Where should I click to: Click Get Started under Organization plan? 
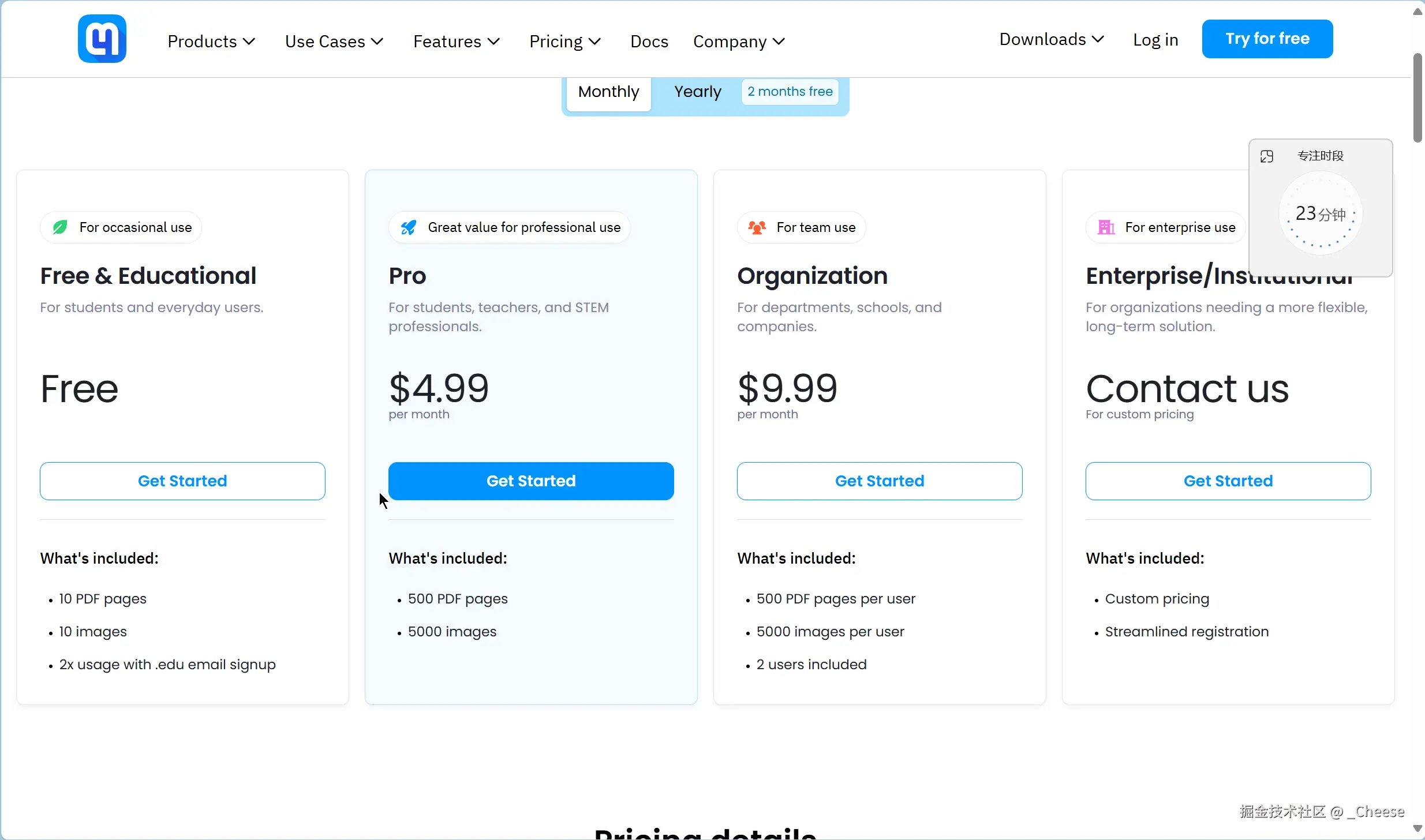click(880, 481)
